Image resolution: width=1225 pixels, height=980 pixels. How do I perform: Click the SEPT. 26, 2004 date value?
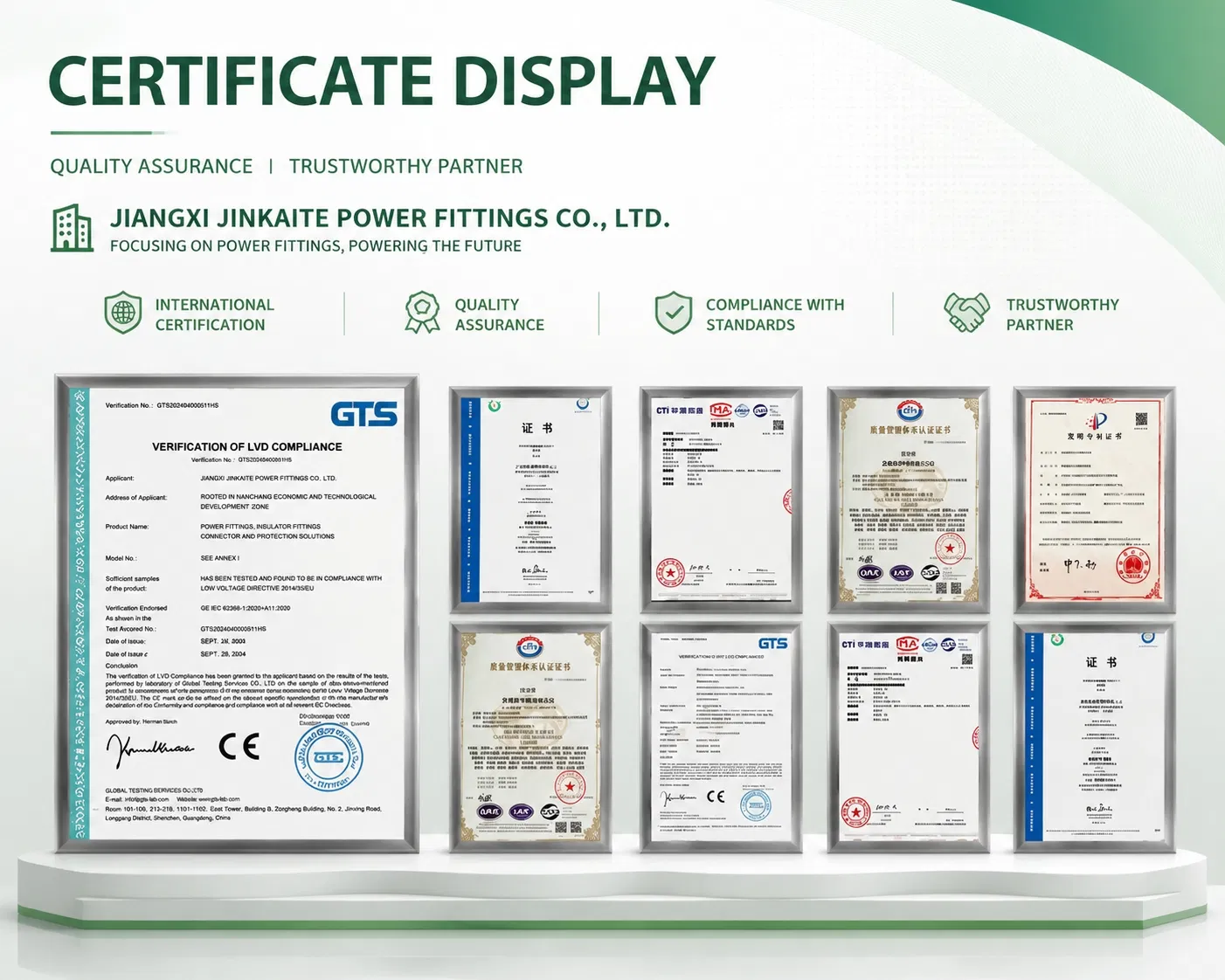(x=223, y=653)
